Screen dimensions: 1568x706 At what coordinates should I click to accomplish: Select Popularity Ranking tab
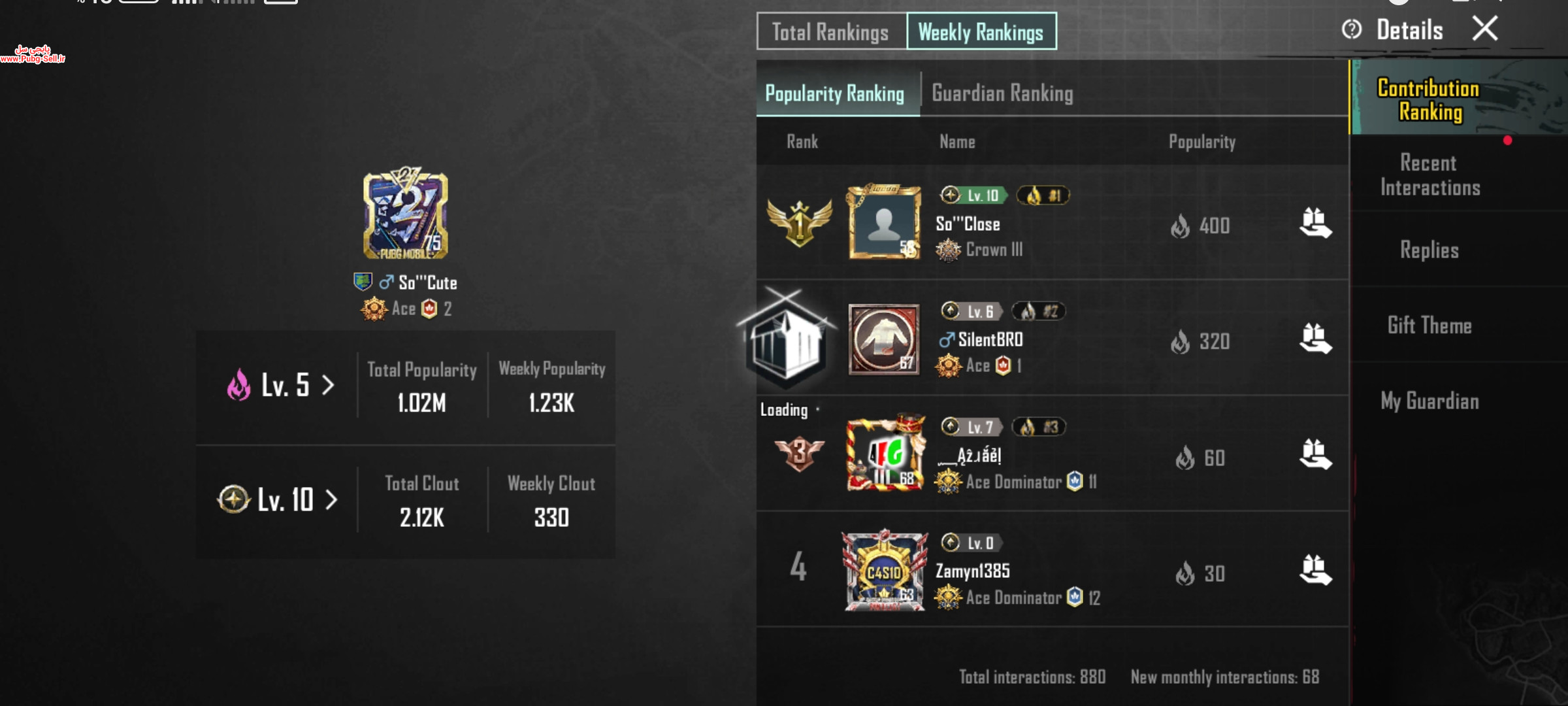(x=835, y=93)
